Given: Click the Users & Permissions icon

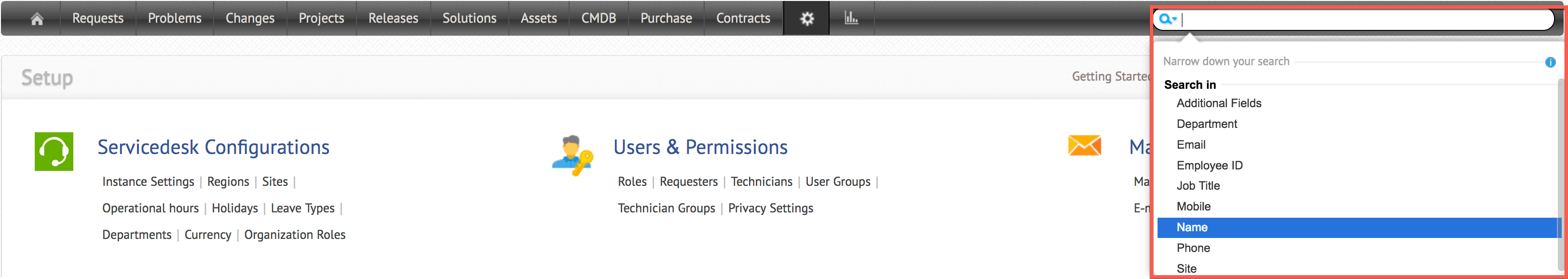Looking at the screenshot, I should click(572, 155).
